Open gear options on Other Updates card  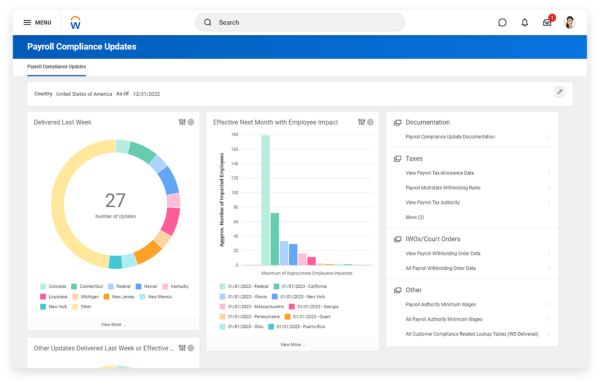(x=191, y=348)
